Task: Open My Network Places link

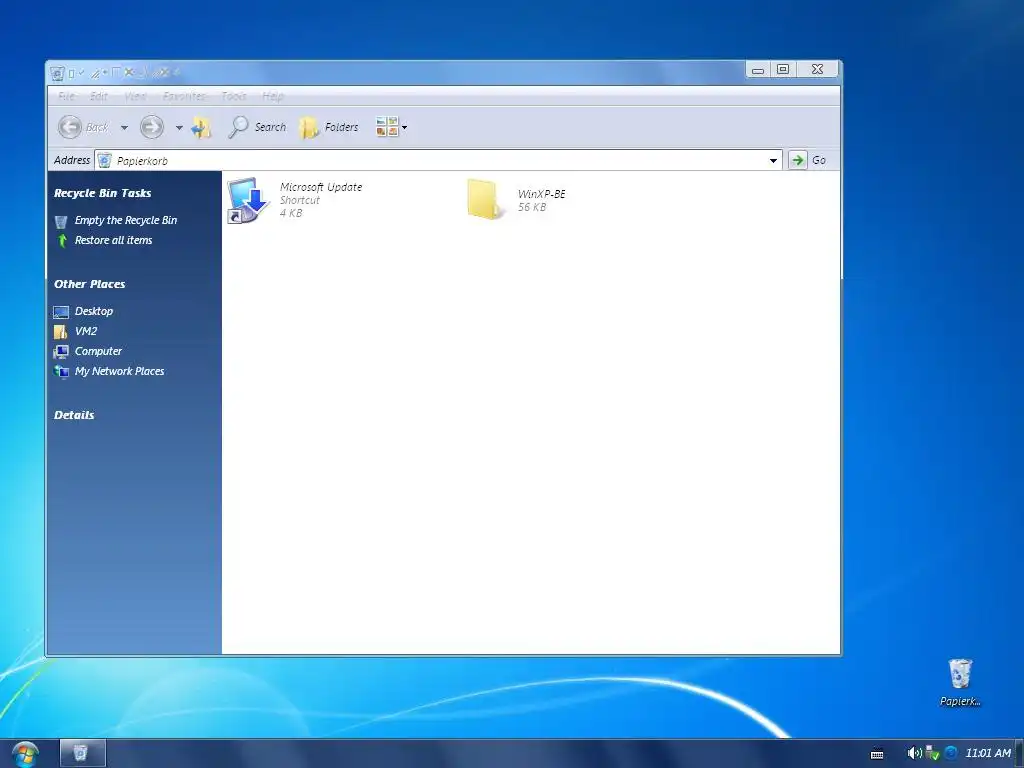Action: click(x=120, y=371)
